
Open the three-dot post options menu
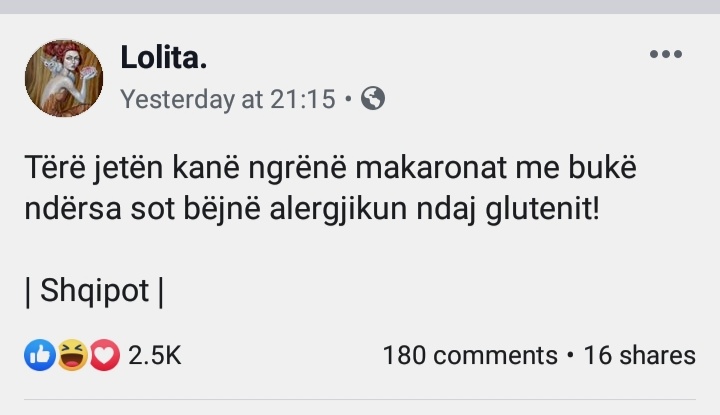(x=665, y=54)
